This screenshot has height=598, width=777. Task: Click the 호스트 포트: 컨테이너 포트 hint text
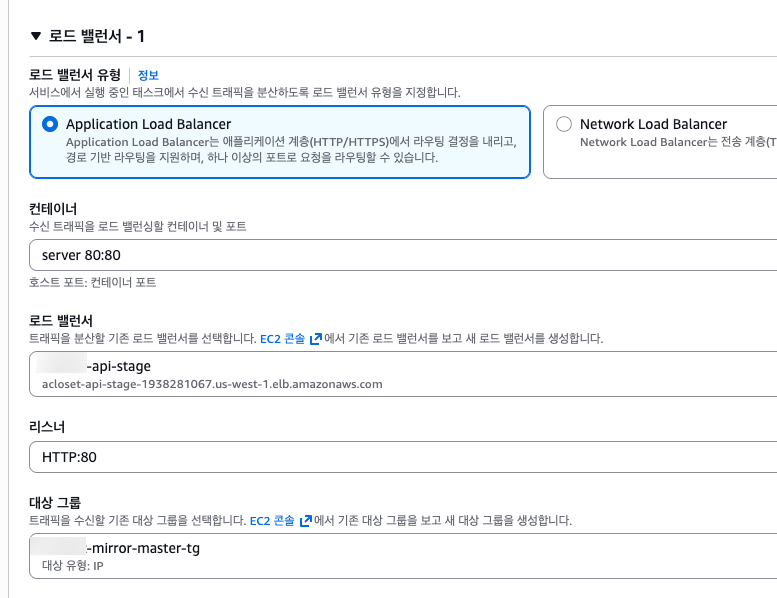(92, 282)
